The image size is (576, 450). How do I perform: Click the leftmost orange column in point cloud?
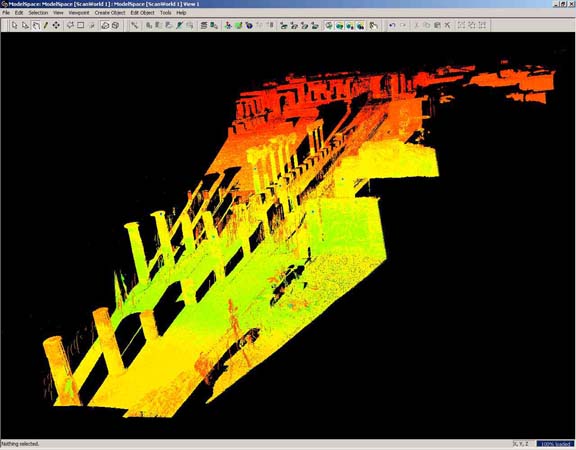pyautogui.click(x=61, y=371)
